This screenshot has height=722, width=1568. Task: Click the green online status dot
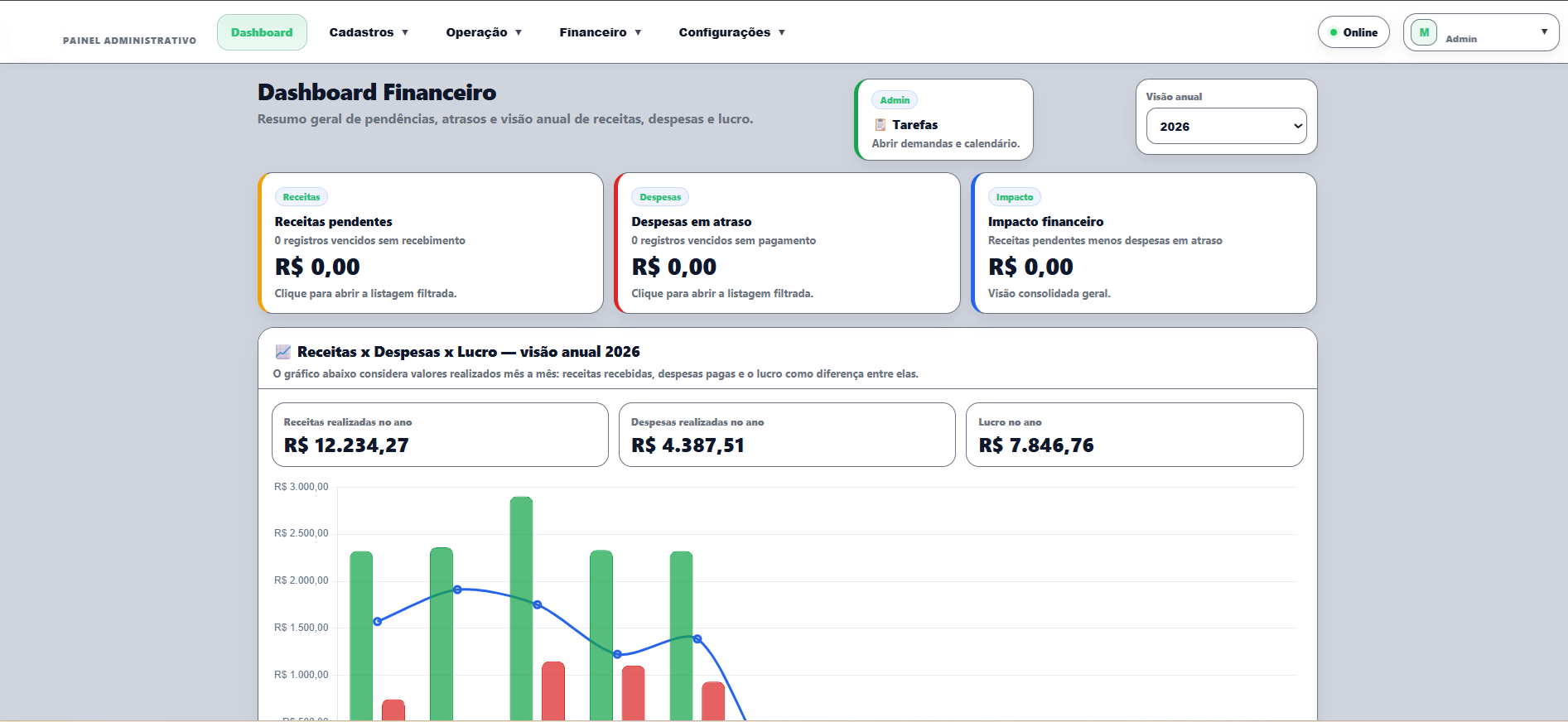pos(1334,32)
